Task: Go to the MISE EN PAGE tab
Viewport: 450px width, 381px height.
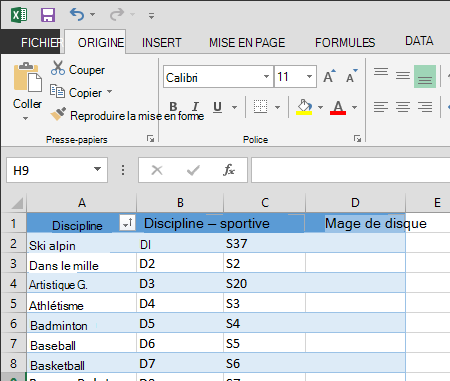Action: [x=247, y=43]
